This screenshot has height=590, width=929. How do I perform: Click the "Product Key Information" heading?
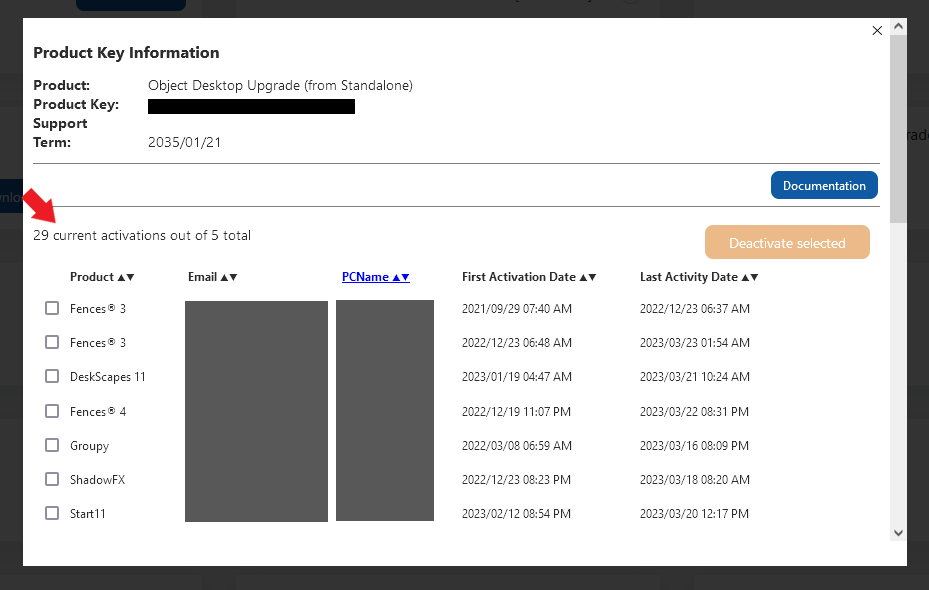pos(126,53)
